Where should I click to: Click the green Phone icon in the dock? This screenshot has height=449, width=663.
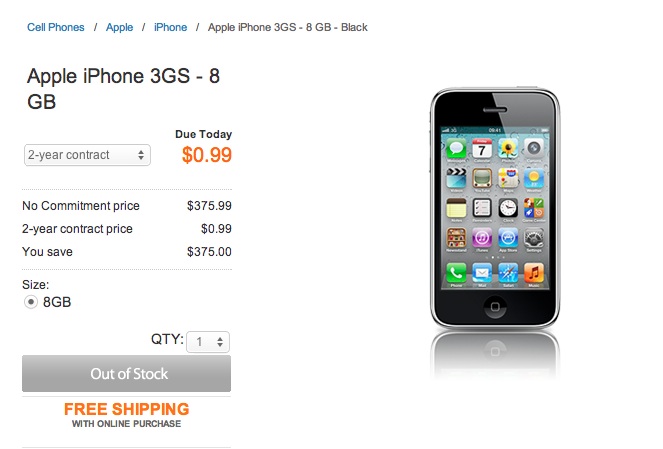pyautogui.click(x=457, y=272)
